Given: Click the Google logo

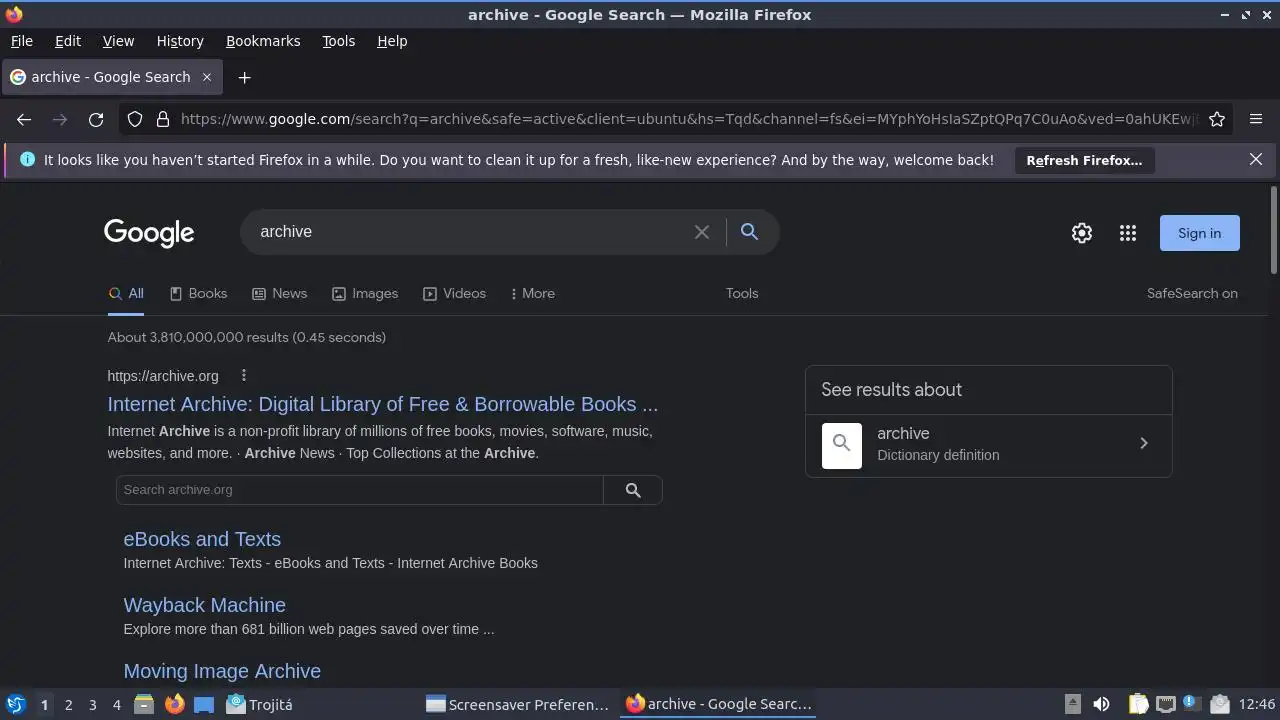Looking at the screenshot, I should coord(149,233).
